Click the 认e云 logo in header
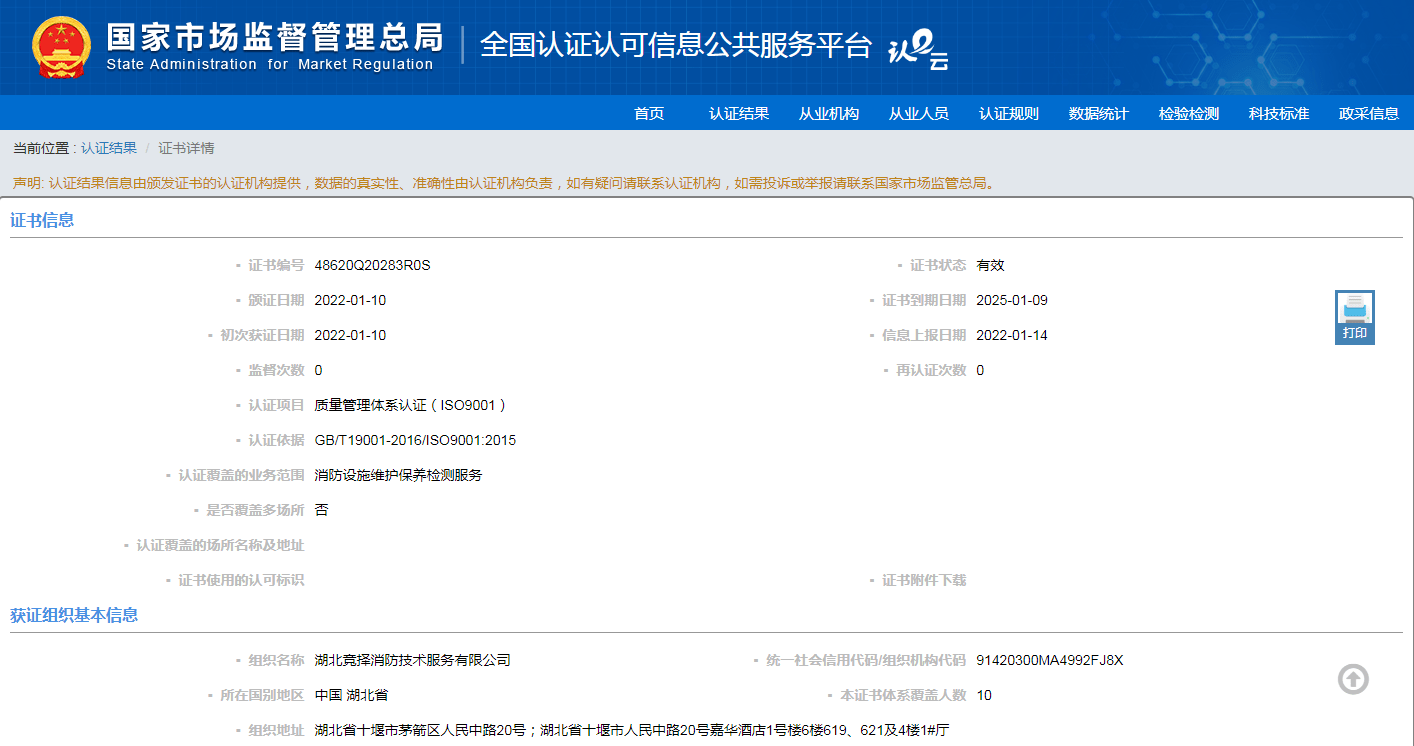 (x=918, y=49)
